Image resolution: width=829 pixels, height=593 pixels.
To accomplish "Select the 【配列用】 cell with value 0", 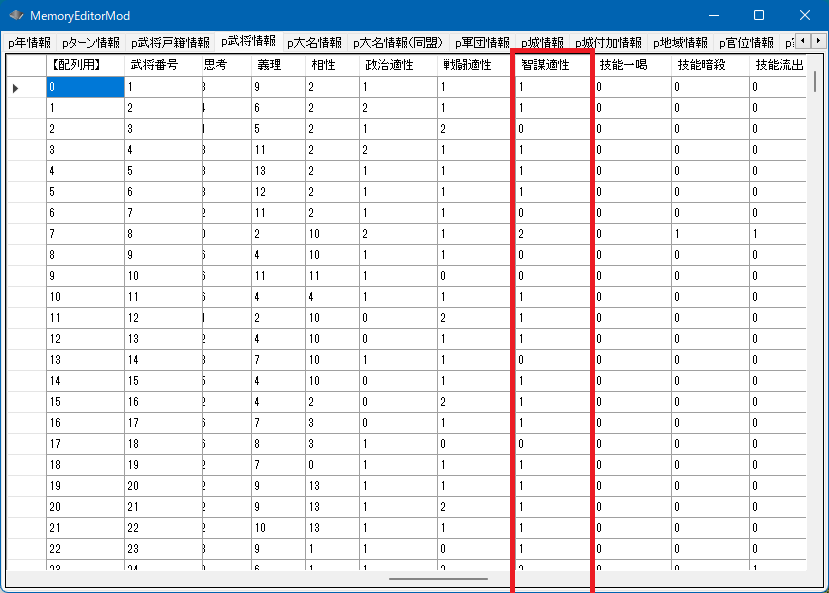I will (84, 87).
